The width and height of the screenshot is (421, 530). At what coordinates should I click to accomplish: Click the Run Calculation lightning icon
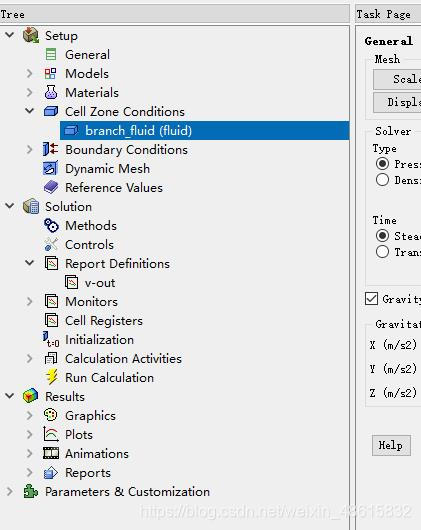tap(52, 377)
